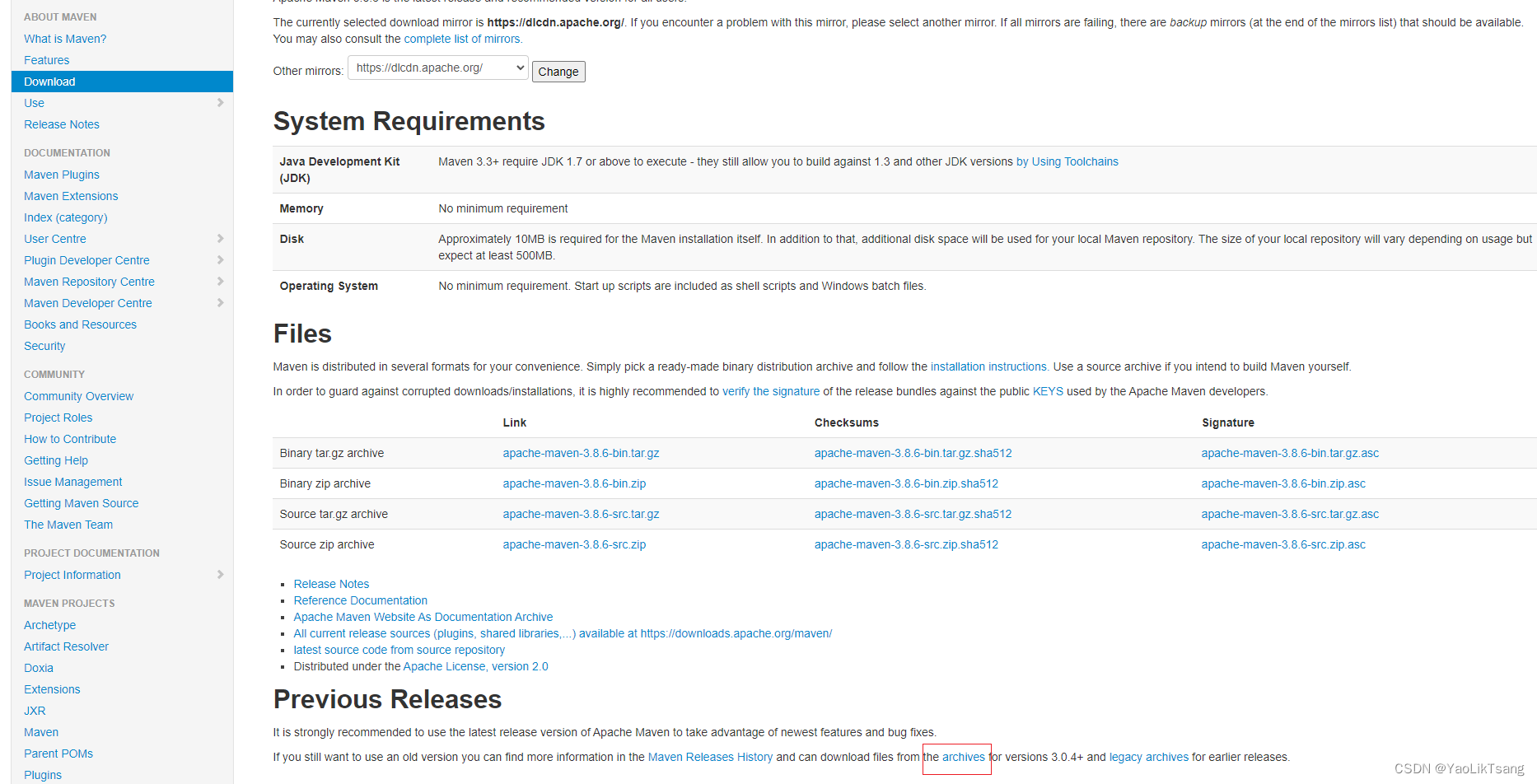Open Release Notes in the sidebar

pyautogui.click(x=62, y=124)
